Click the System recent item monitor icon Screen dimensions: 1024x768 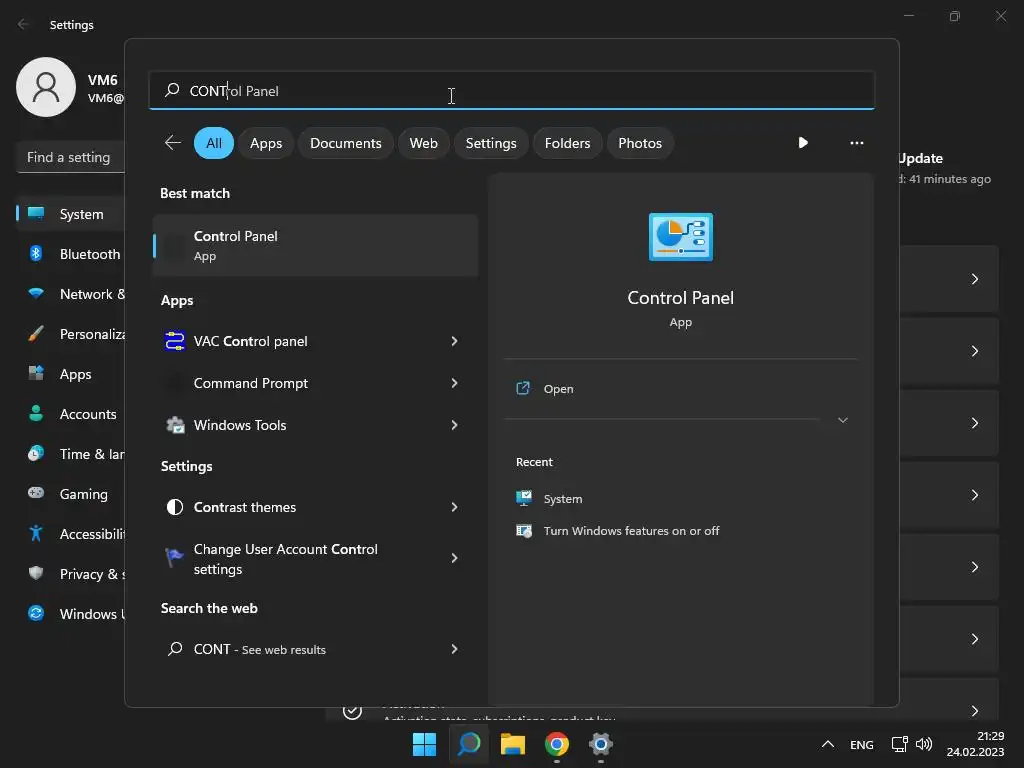point(524,498)
